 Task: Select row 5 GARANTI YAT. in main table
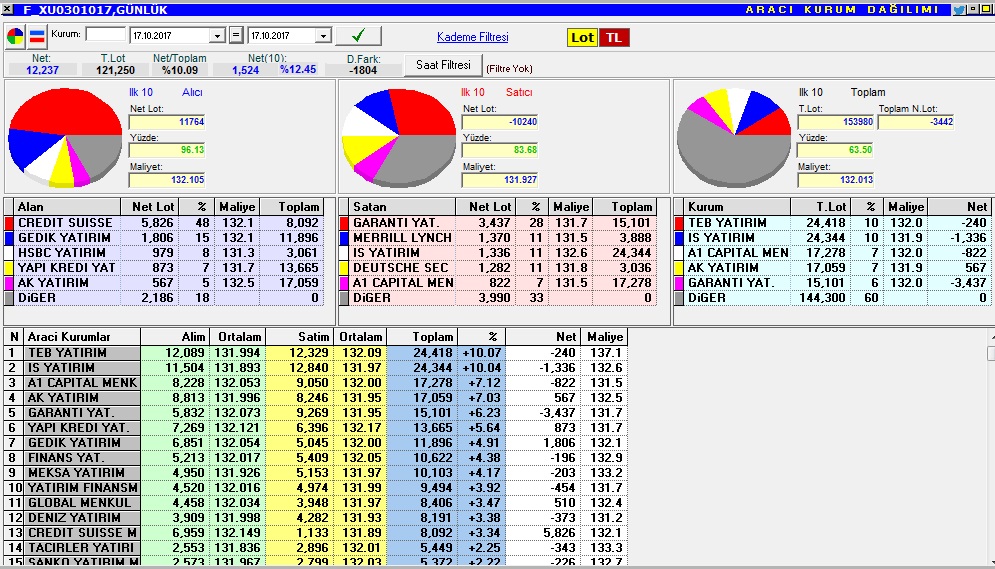(x=315, y=413)
